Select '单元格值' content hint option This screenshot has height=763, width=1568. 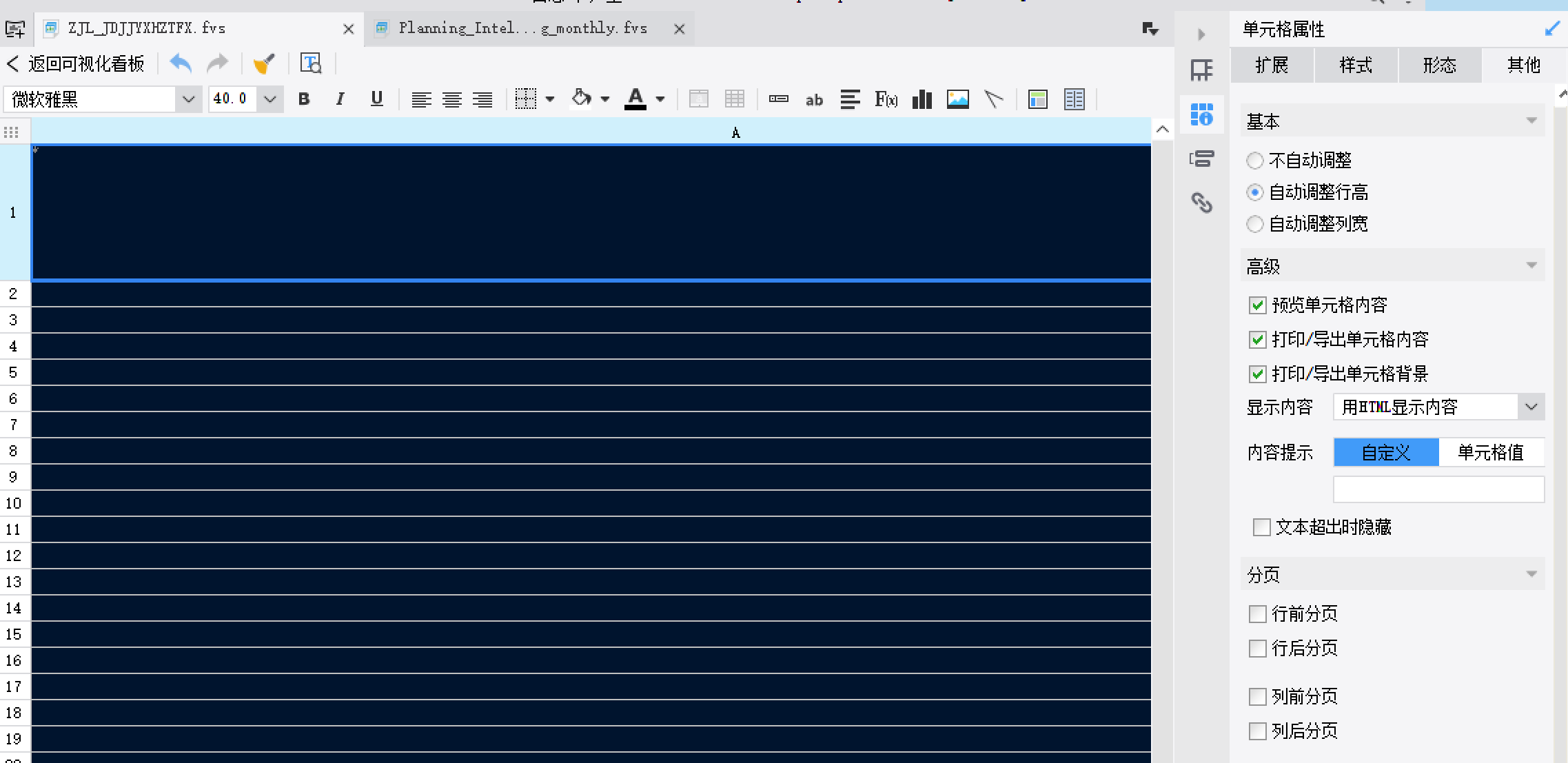tap(1491, 453)
